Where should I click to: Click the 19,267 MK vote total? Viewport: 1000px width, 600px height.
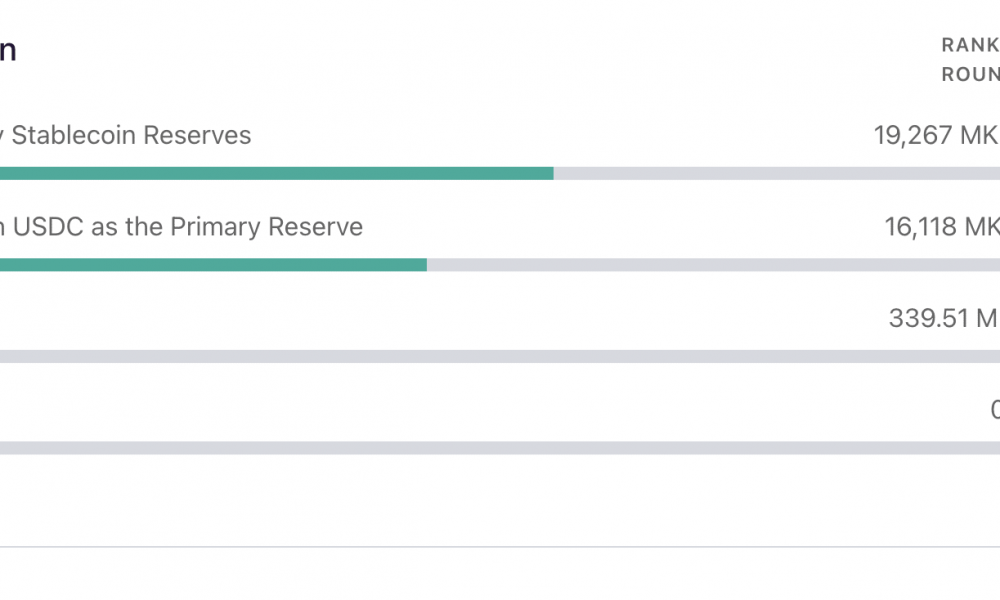[936, 135]
